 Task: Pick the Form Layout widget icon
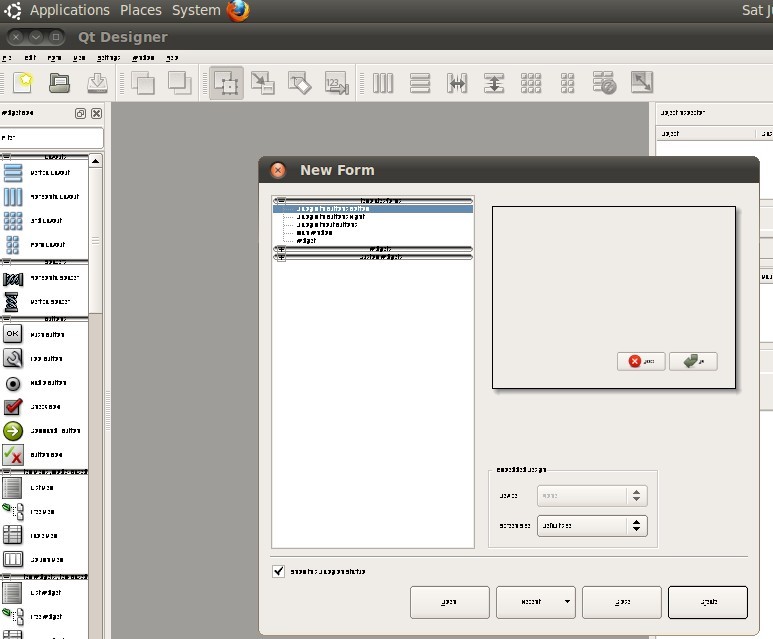pyautogui.click(x=13, y=245)
